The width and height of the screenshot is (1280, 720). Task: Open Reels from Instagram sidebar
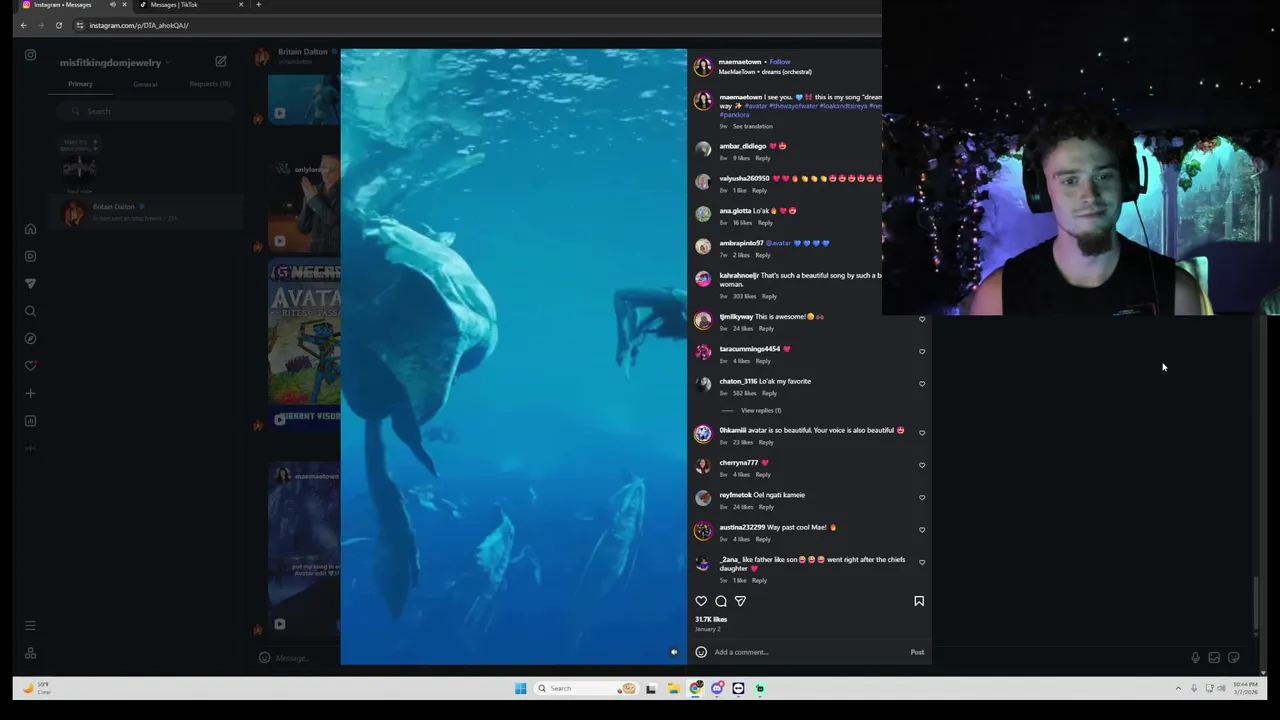(x=30, y=256)
